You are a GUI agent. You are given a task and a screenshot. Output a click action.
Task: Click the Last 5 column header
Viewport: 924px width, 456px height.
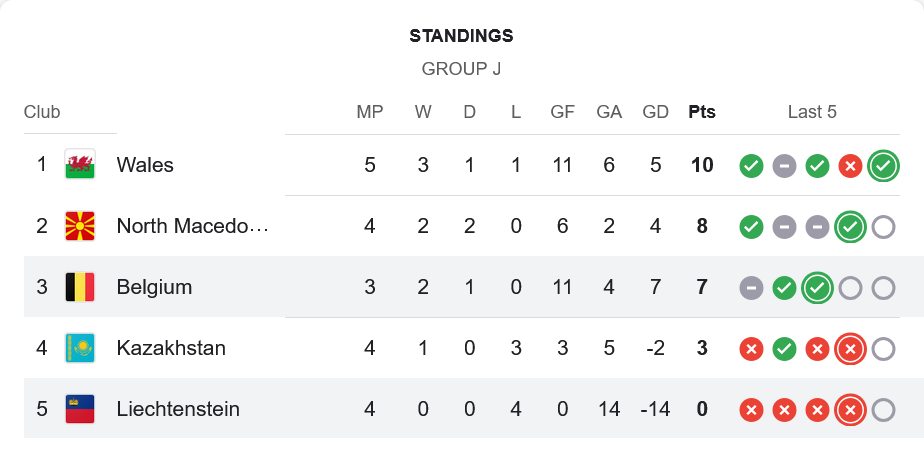(x=812, y=112)
